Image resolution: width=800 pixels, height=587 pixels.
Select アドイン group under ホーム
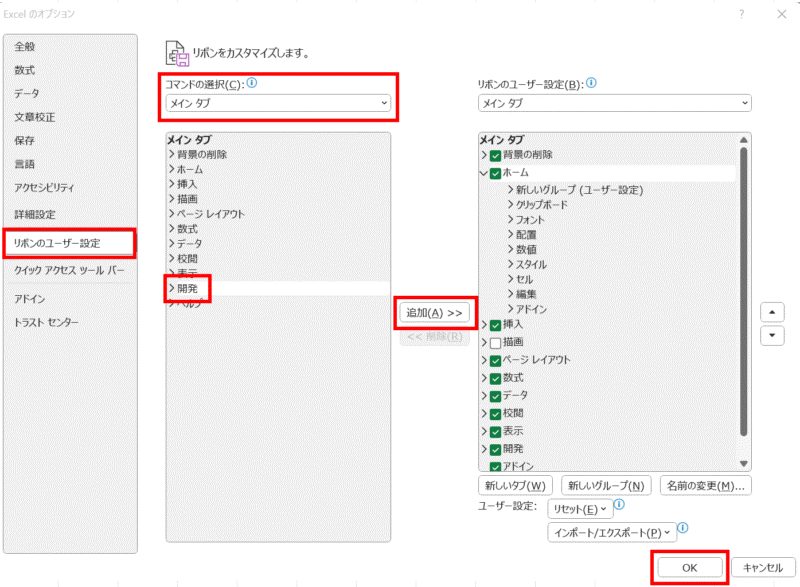click(531, 309)
